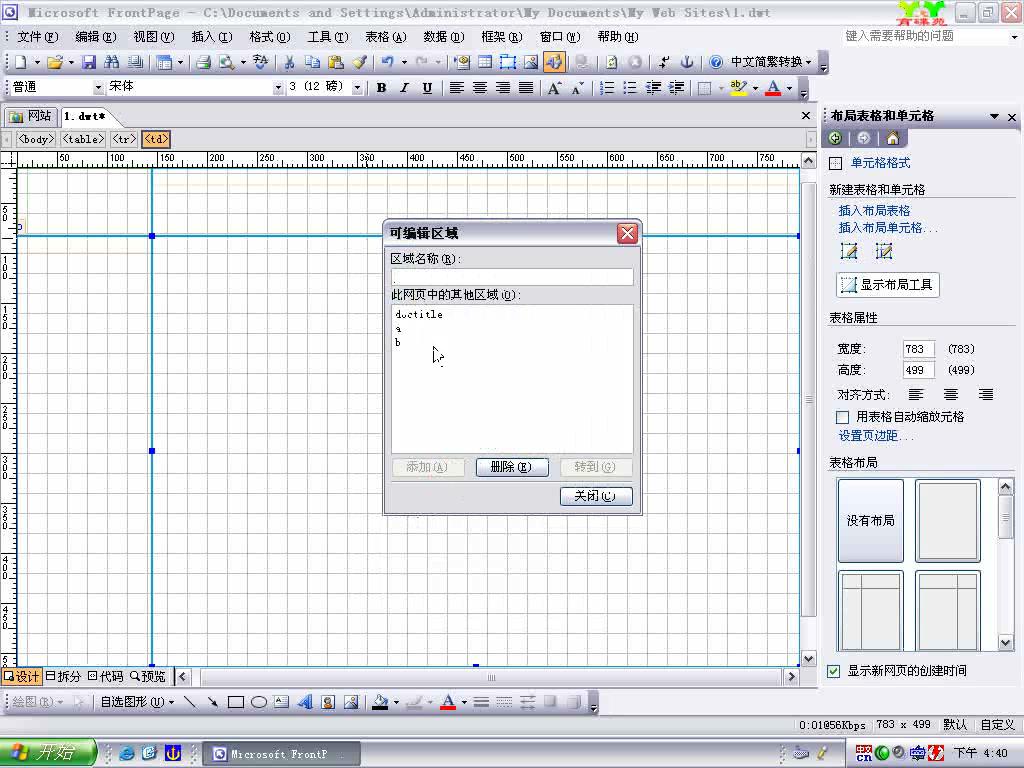The width and height of the screenshot is (1024, 768).
Task: Save the document with the floppy icon
Action: click(89, 62)
